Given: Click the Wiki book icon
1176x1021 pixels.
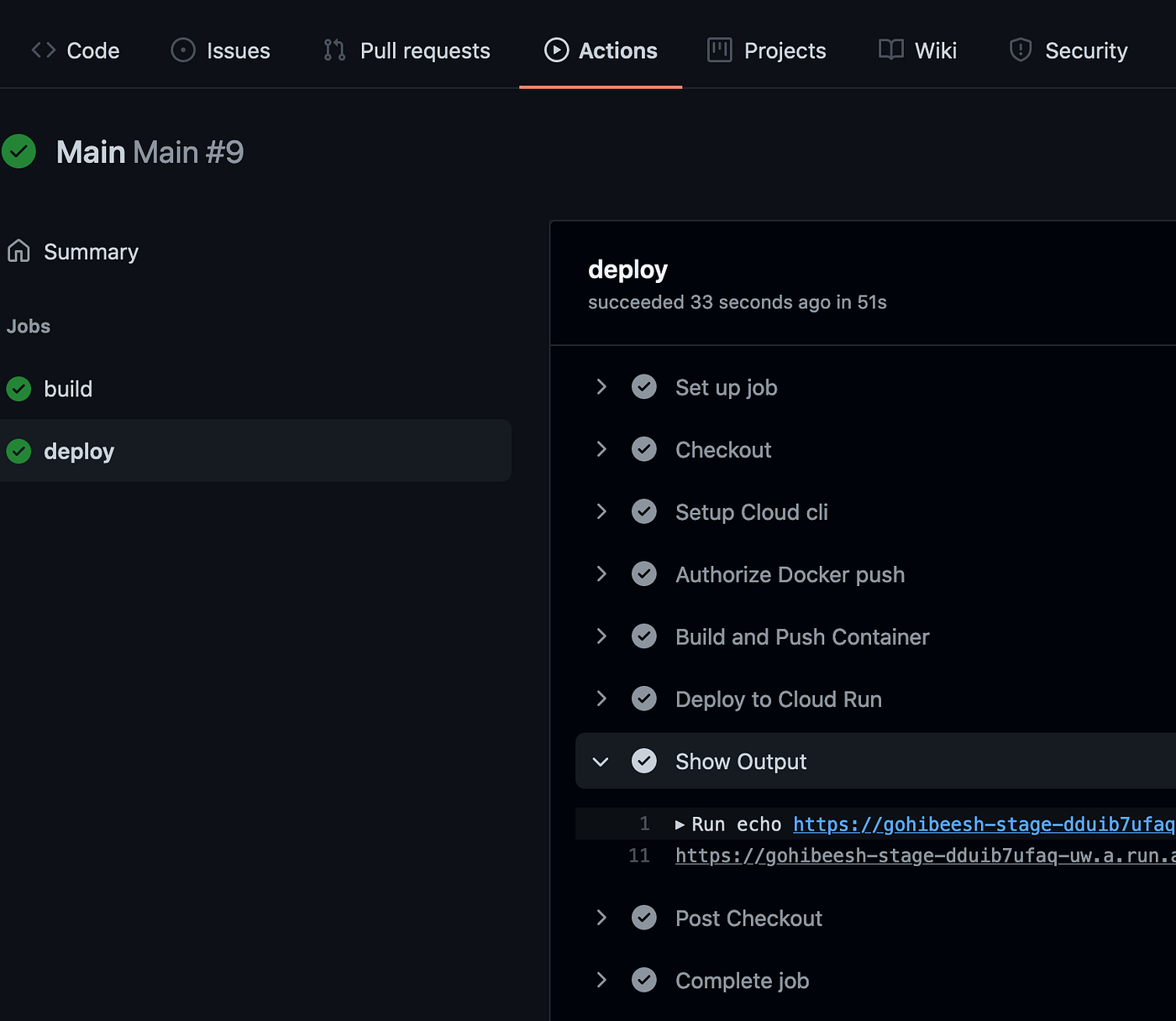Looking at the screenshot, I should point(889,50).
